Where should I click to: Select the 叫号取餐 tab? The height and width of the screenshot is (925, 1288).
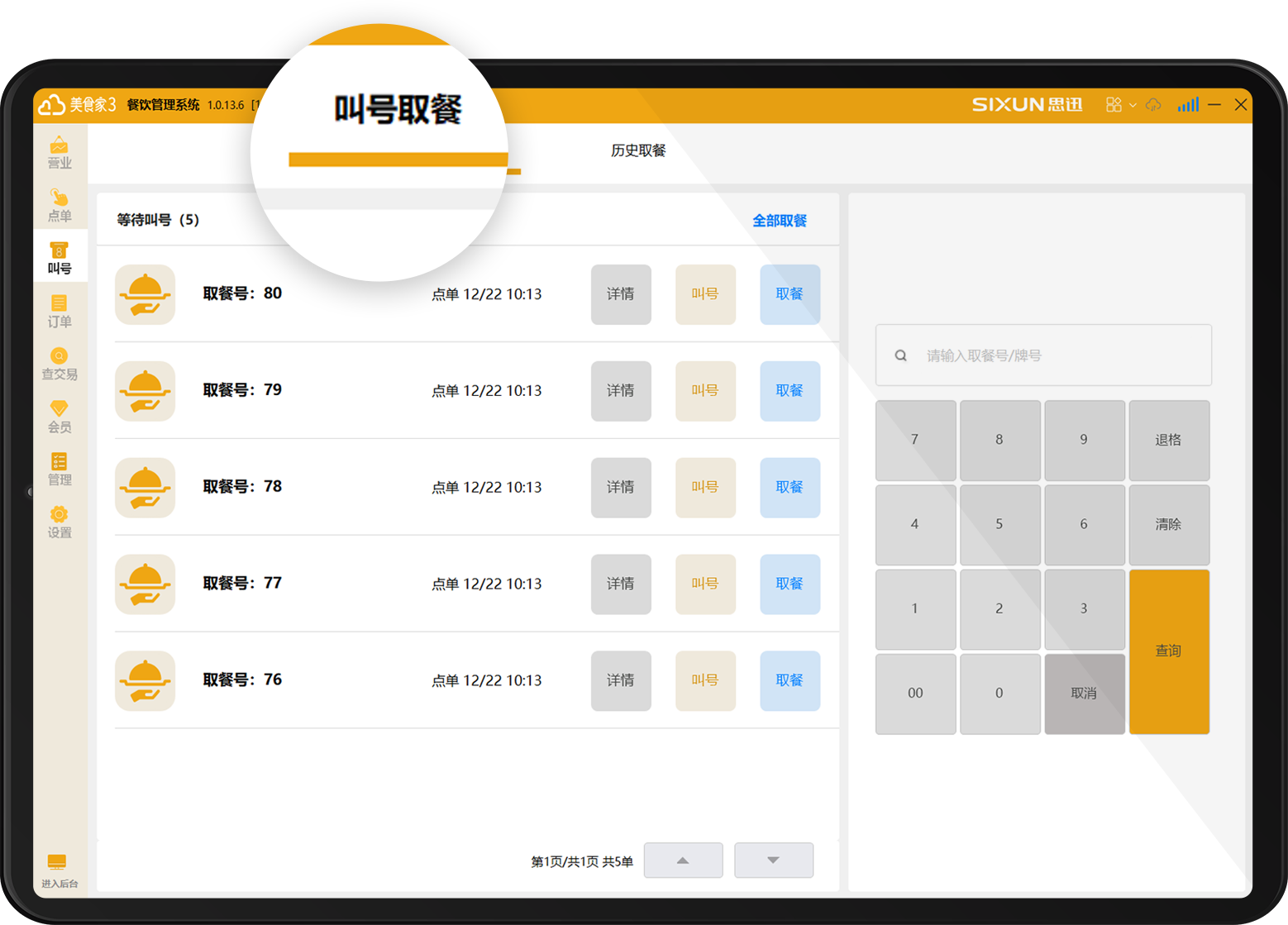click(397, 107)
